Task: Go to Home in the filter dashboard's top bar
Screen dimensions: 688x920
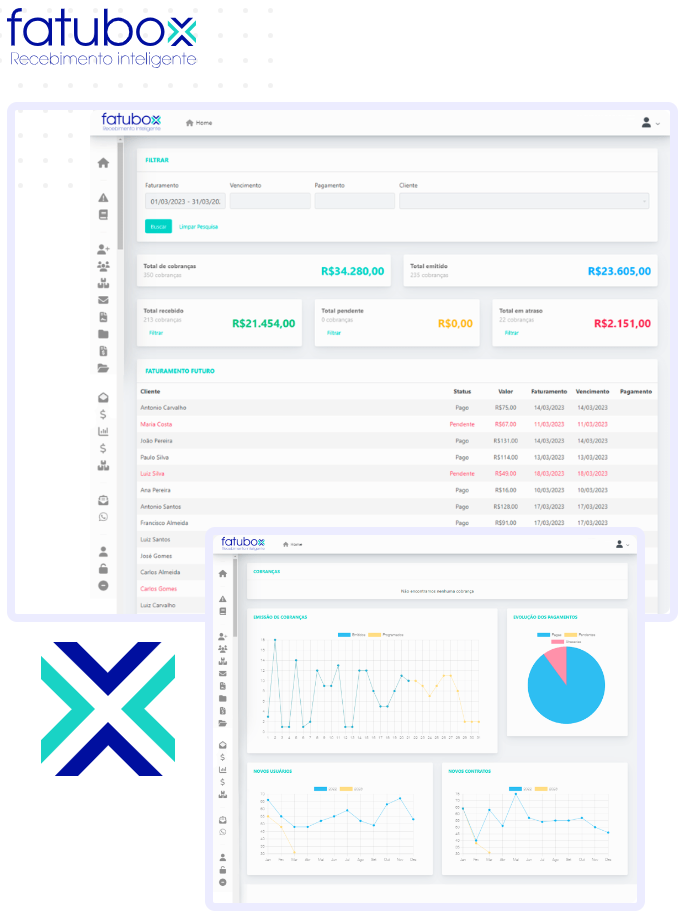Action: point(199,123)
